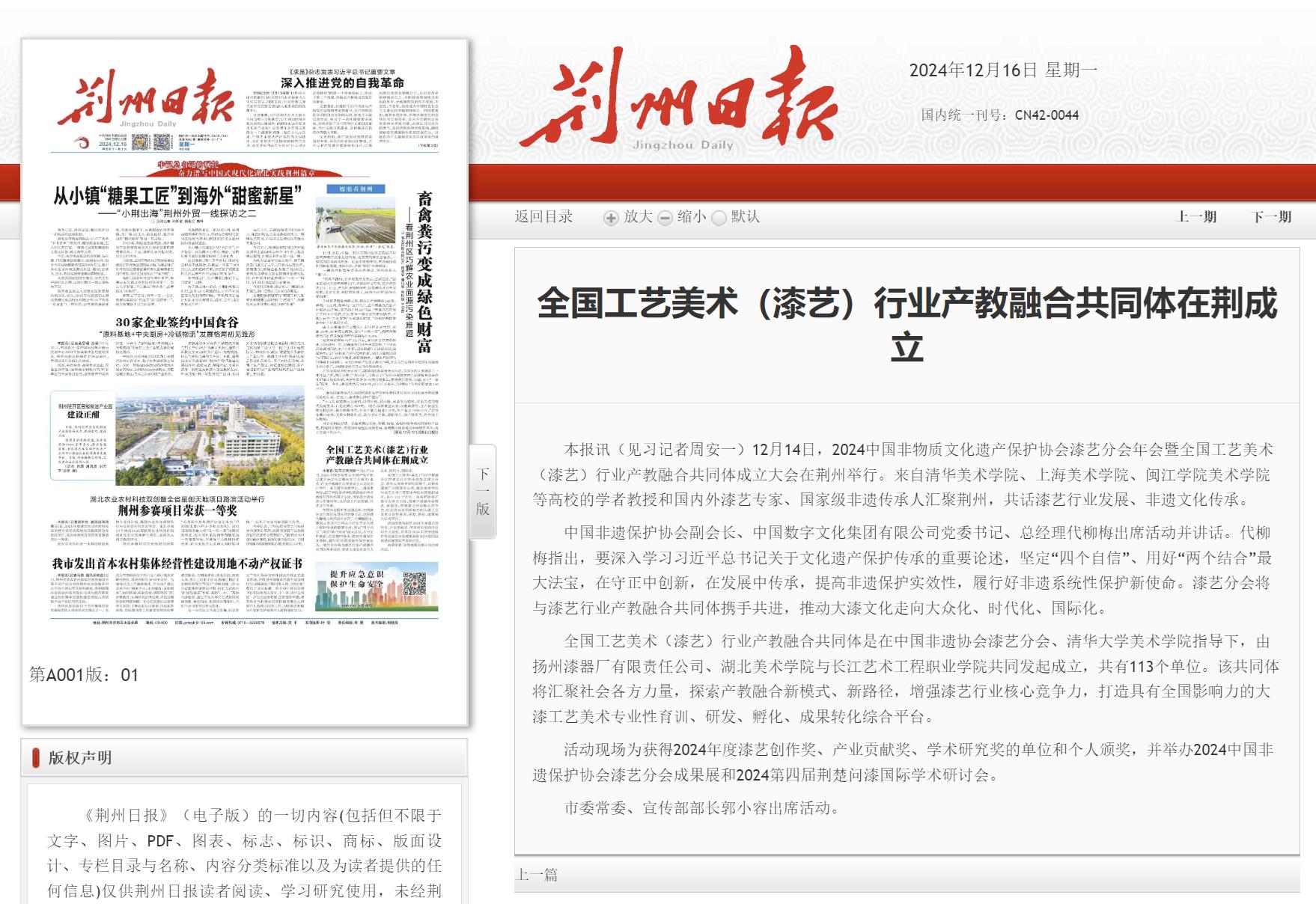
Task: Open article 30家企业签约中国食谷 on page thumbnail
Action: pos(177,323)
